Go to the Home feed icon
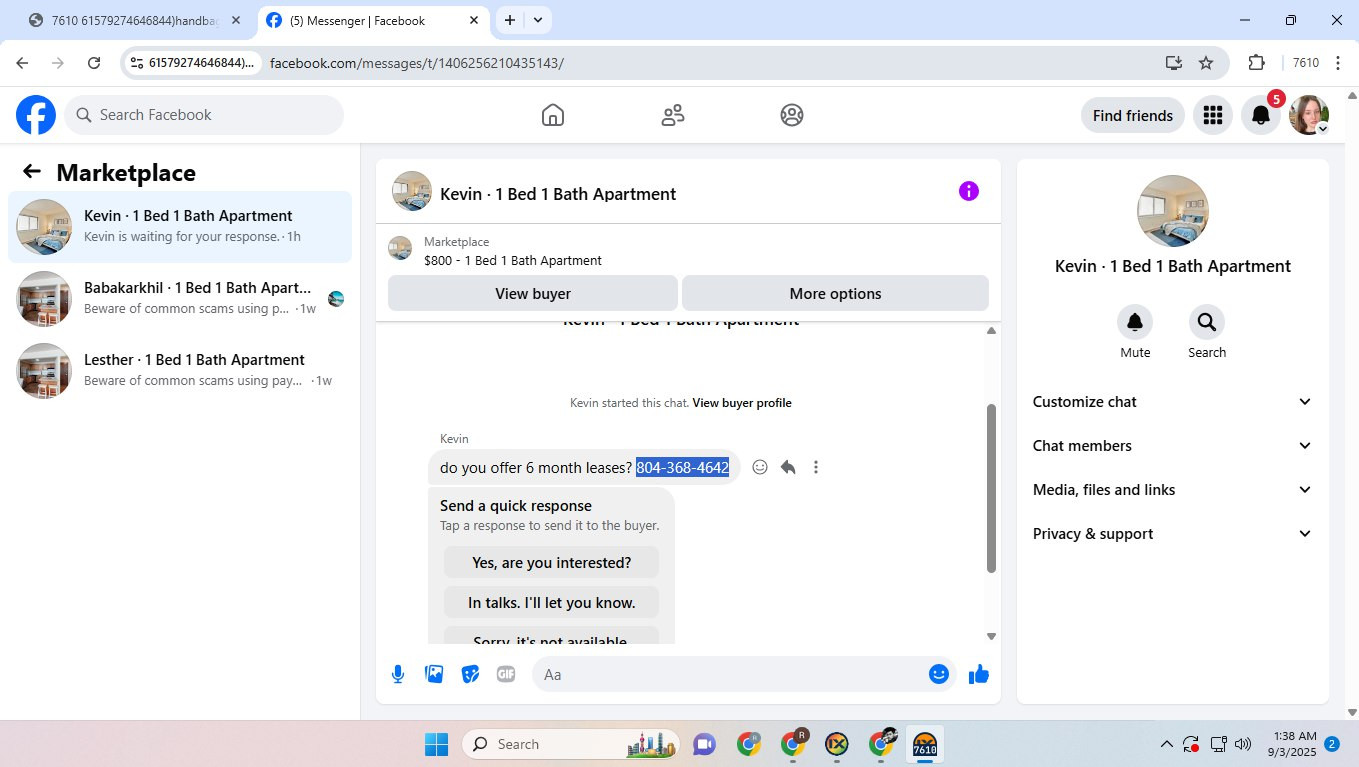1359x767 pixels. pyautogui.click(x=553, y=115)
